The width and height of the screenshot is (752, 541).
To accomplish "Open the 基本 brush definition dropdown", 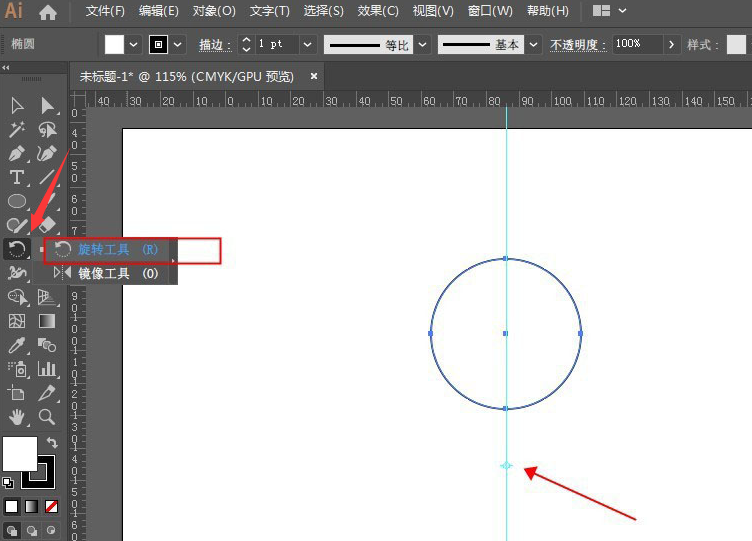I will [533, 45].
